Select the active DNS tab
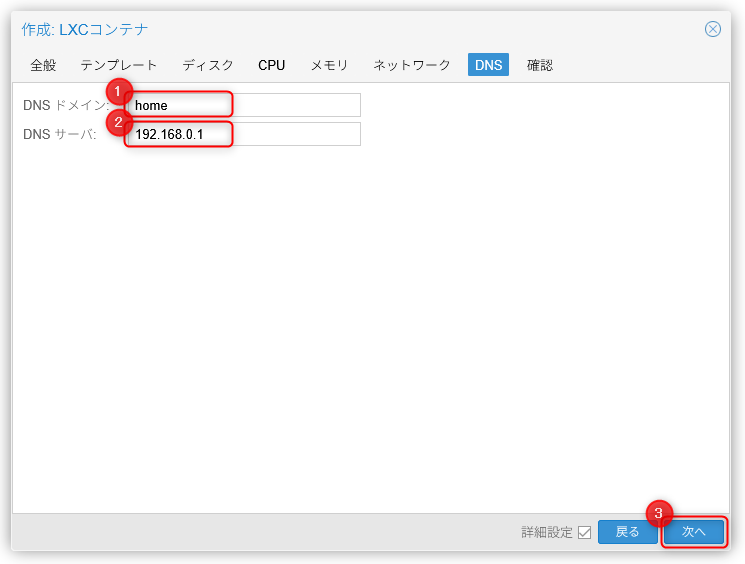The height and width of the screenshot is (564, 745). click(489, 65)
